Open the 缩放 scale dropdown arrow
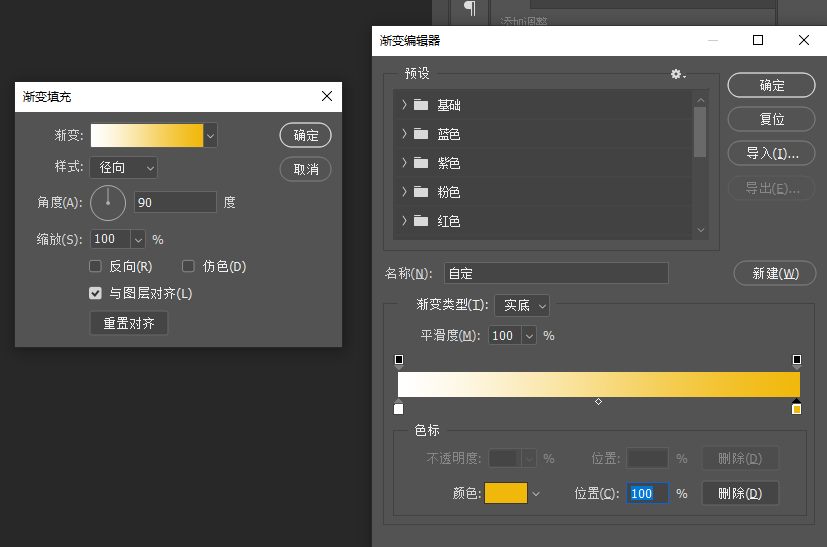The height and width of the screenshot is (547, 827). click(138, 239)
